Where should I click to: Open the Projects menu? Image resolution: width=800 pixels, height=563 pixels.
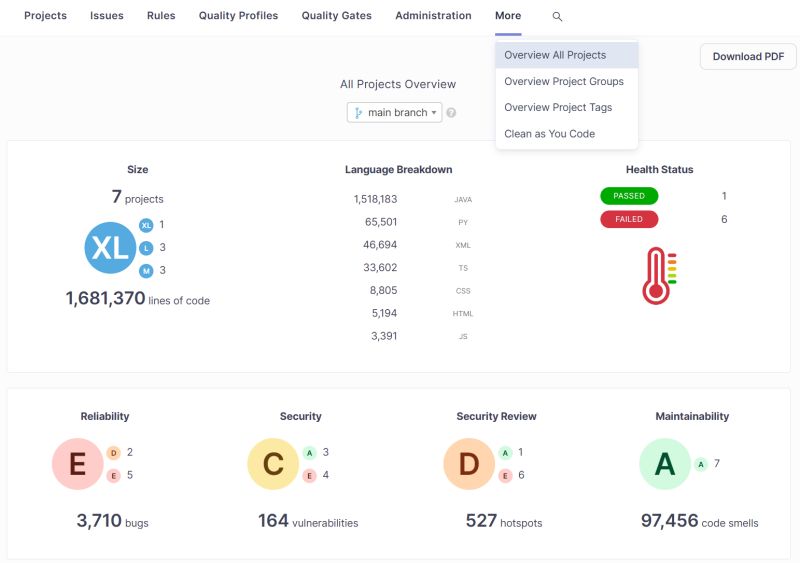tap(45, 16)
